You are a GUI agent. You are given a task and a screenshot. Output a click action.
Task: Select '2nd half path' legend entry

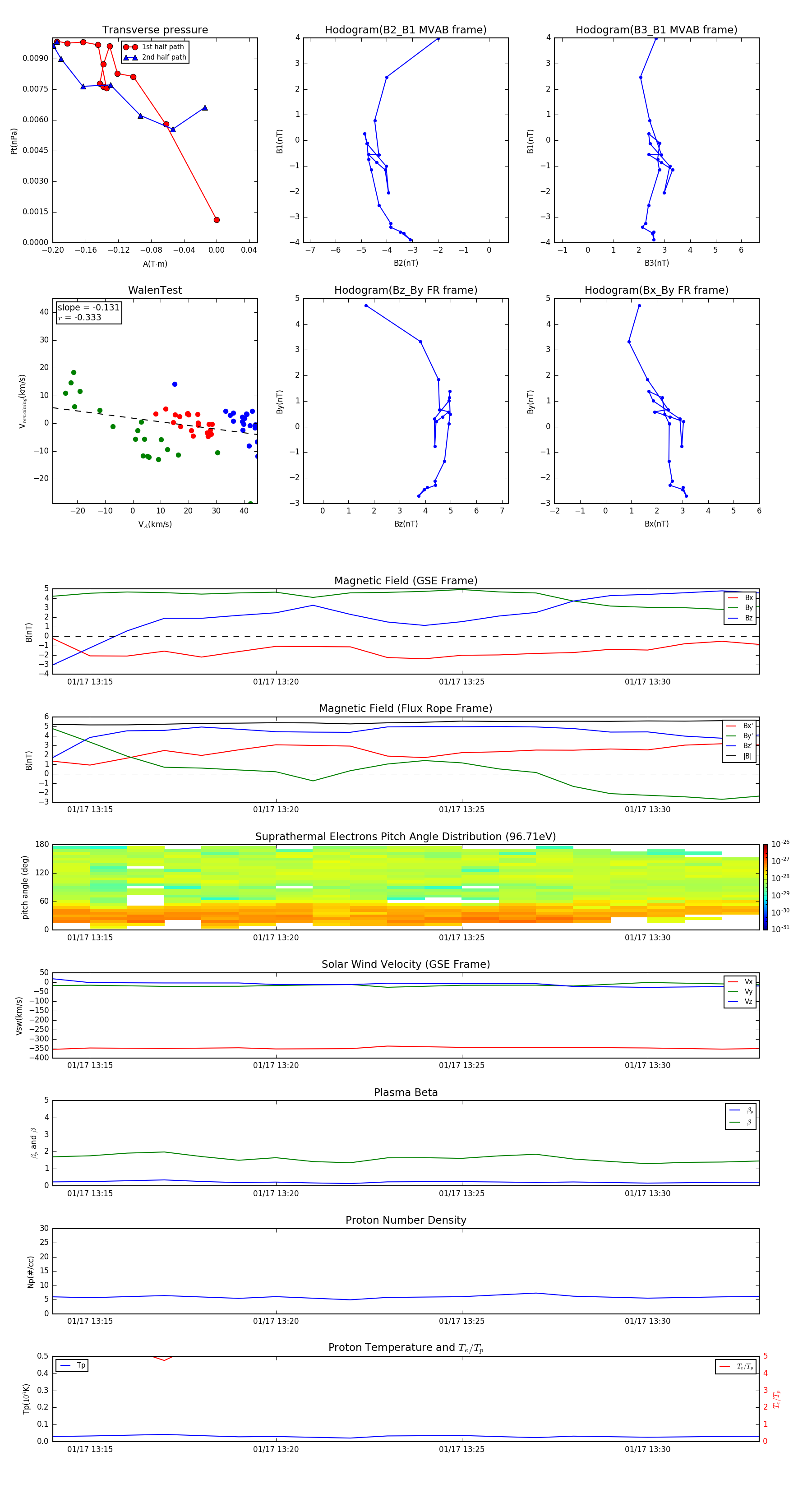pos(156,57)
